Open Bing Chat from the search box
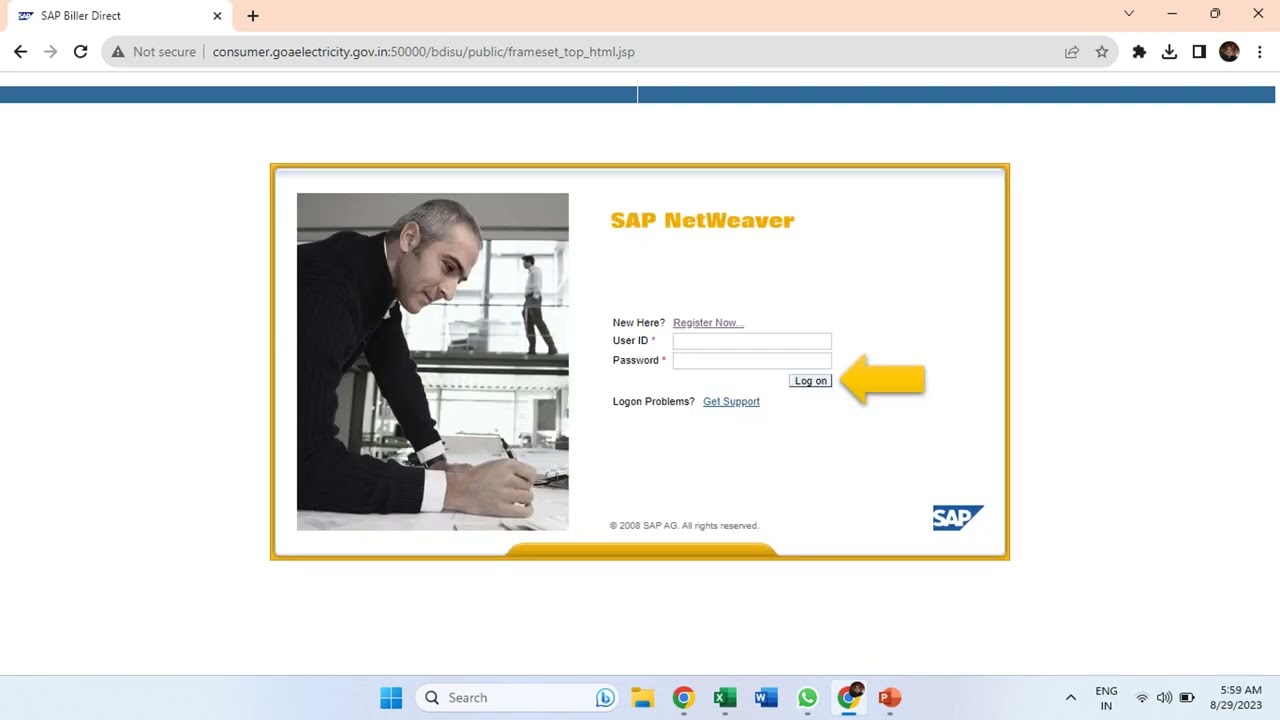Screen dimensions: 1280x720 (605, 698)
